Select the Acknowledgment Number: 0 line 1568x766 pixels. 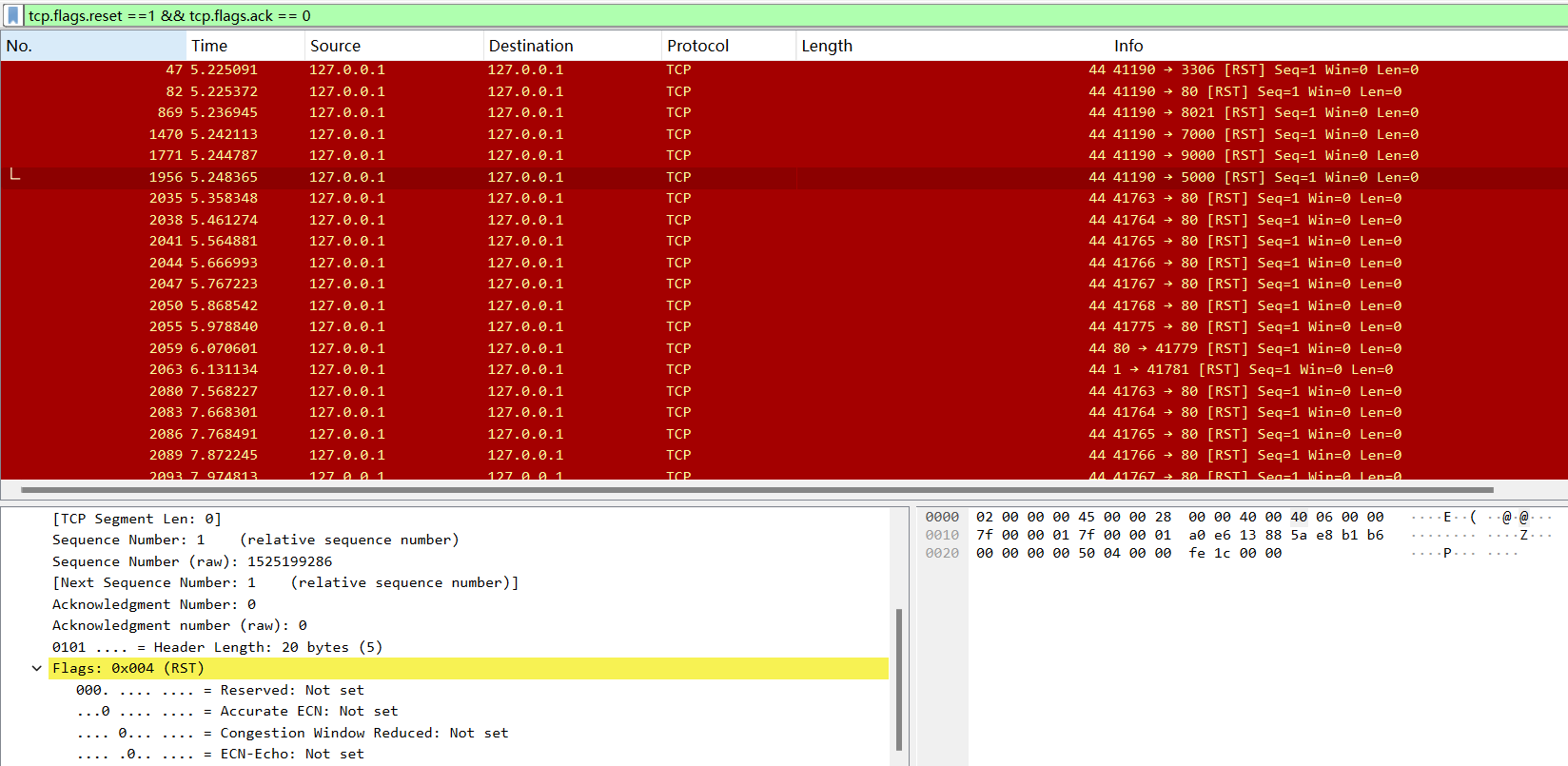(154, 604)
